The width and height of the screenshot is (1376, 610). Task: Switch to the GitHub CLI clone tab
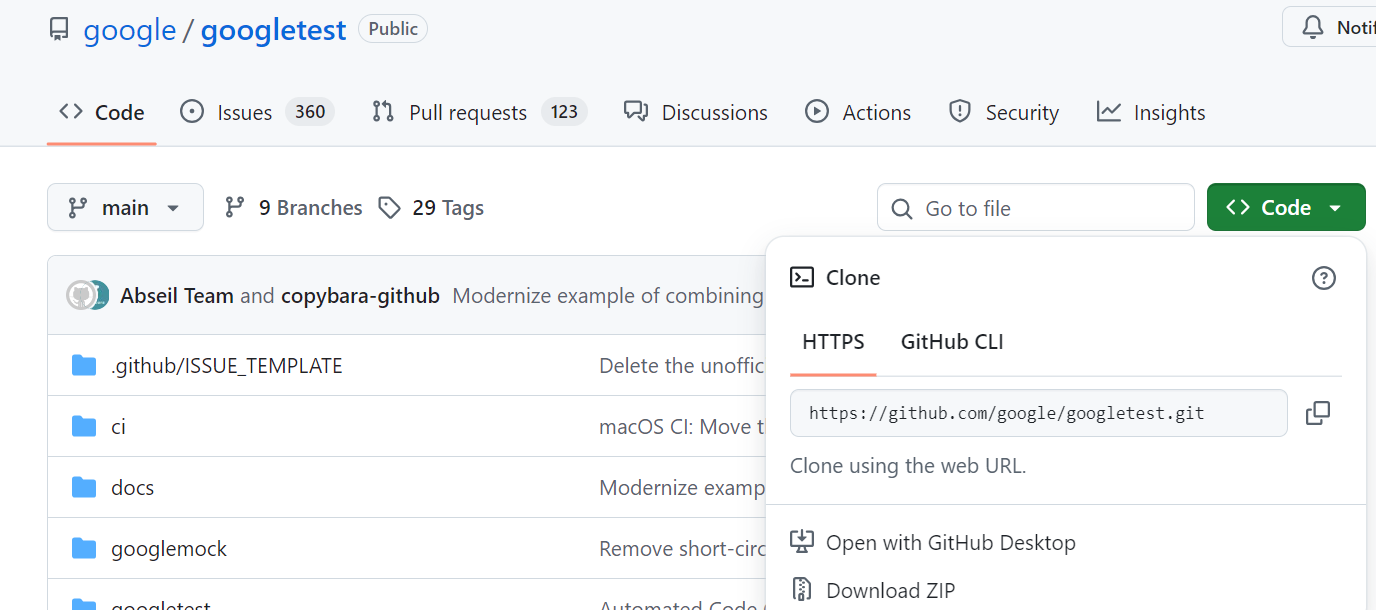pyautogui.click(x=952, y=342)
